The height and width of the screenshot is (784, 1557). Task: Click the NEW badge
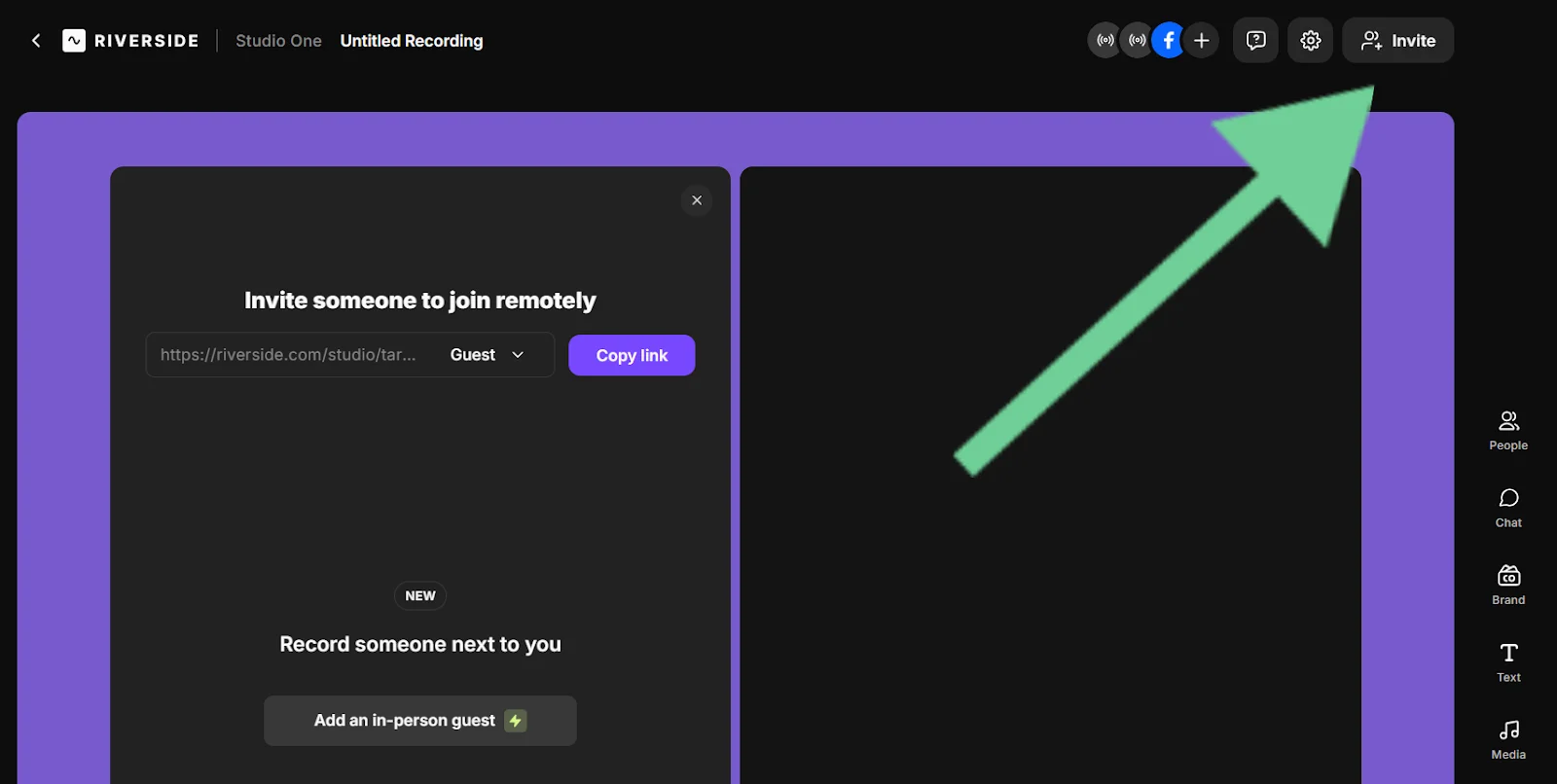point(420,596)
